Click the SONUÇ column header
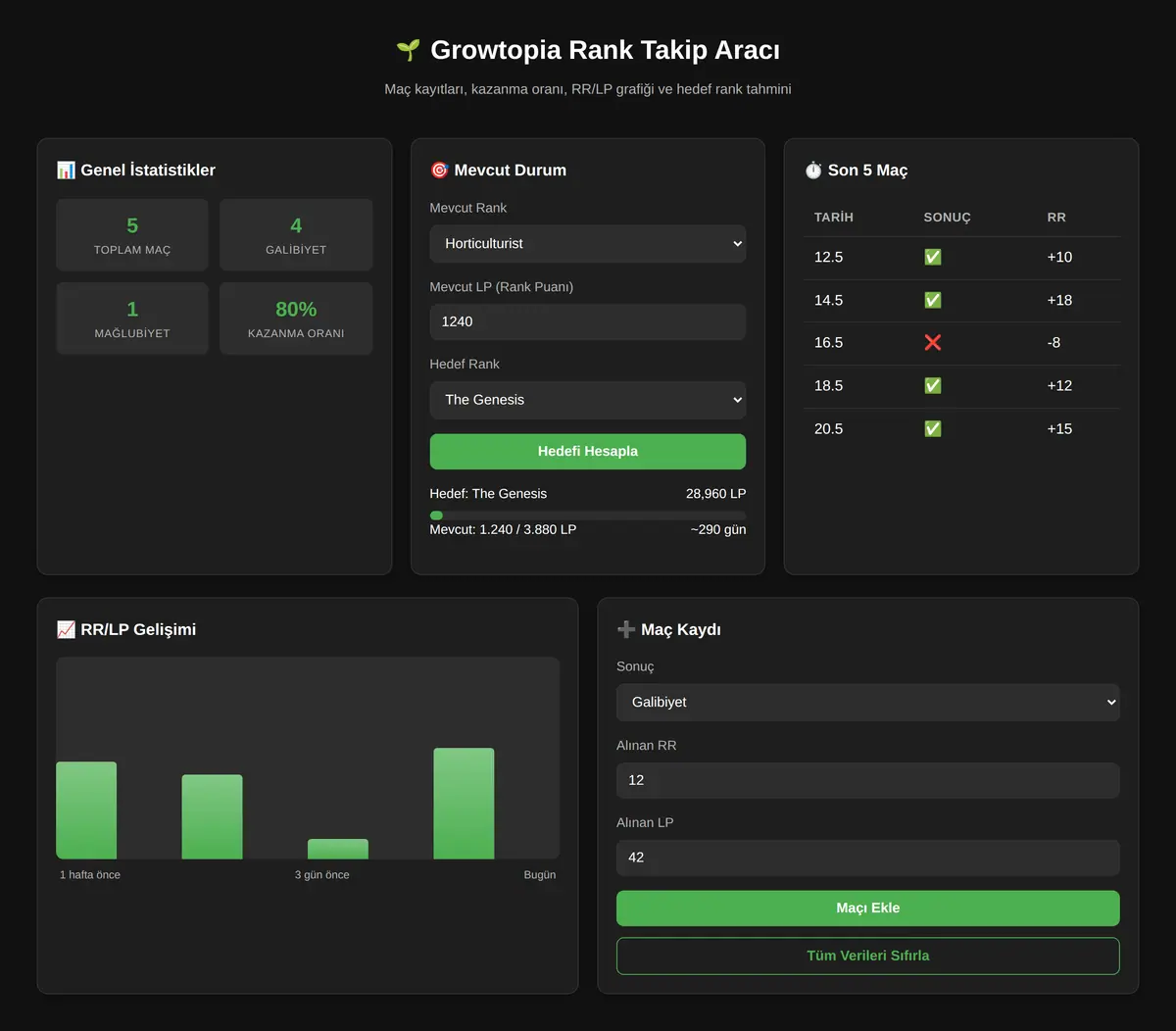This screenshot has height=1031, width=1176. 947,218
